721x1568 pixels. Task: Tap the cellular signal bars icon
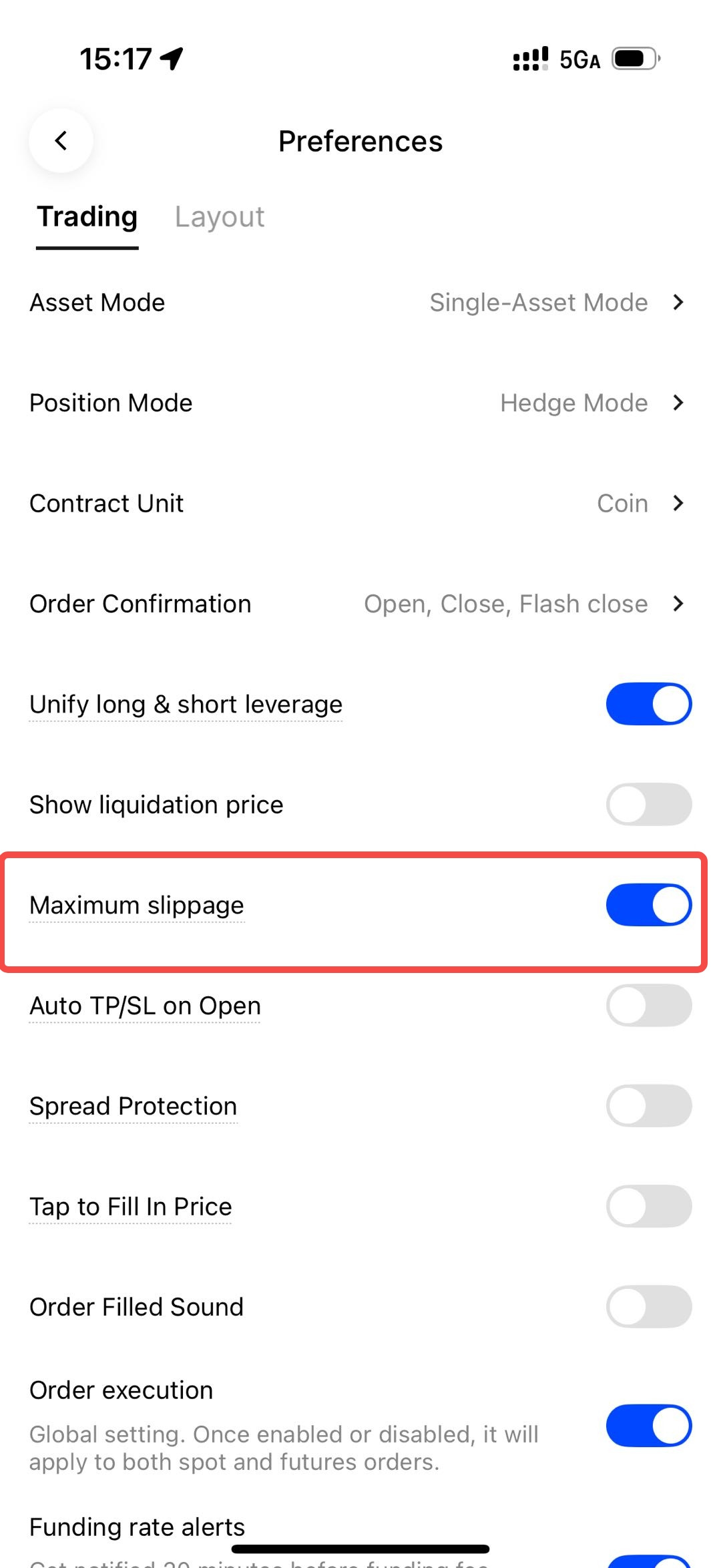[530, 59]
